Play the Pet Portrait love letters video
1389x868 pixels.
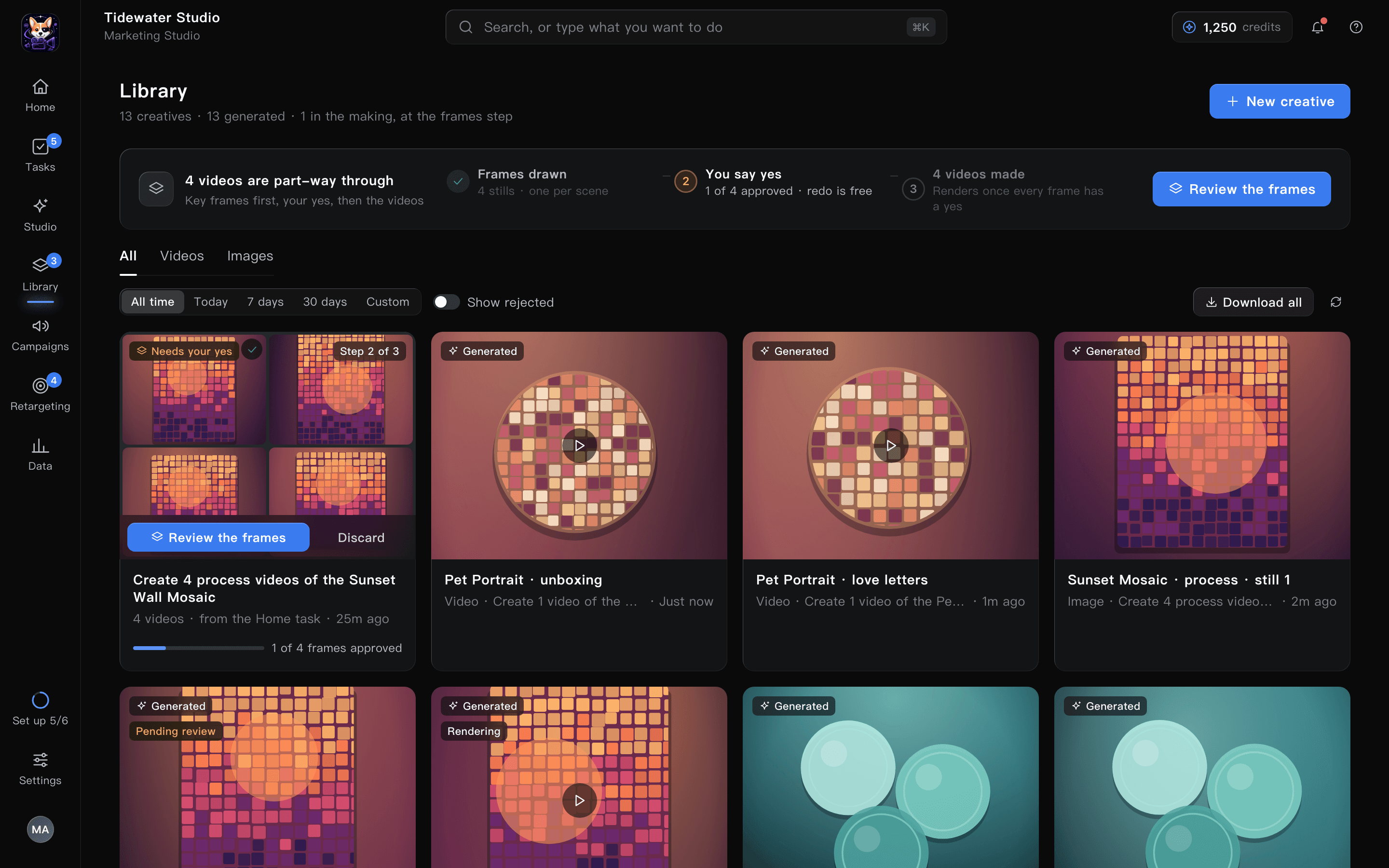[891, 446]
